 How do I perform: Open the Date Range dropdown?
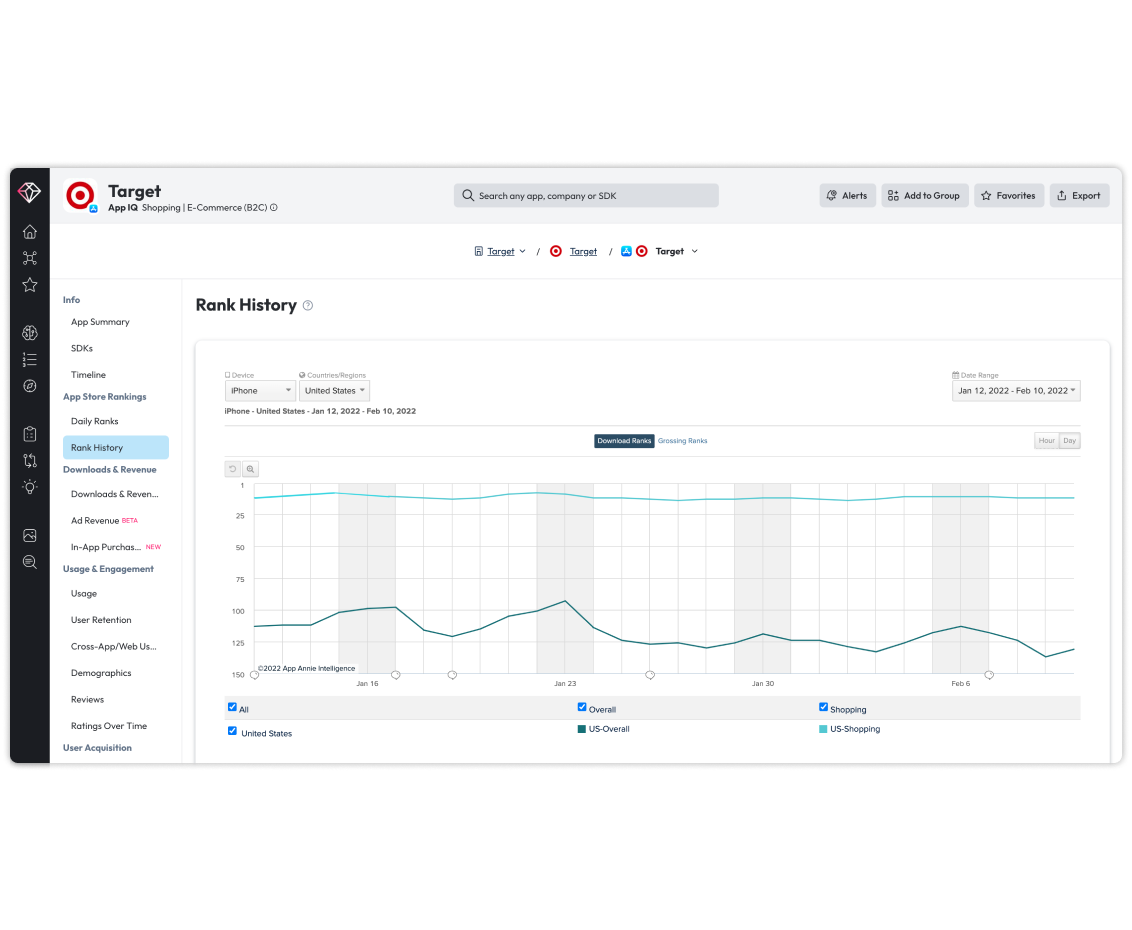(1016, 391)
